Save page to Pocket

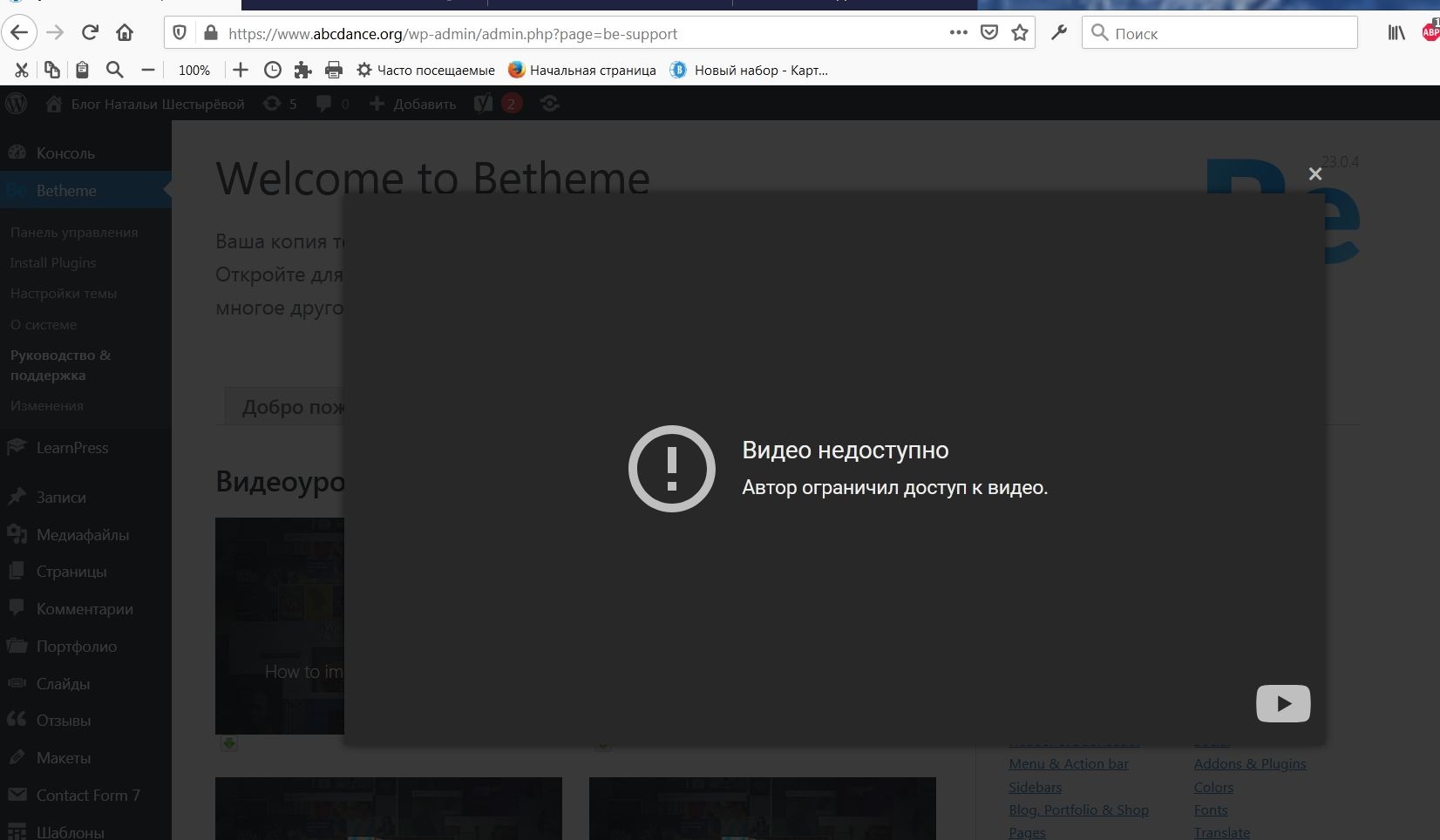pyautogui.click(x=989, y=33)
